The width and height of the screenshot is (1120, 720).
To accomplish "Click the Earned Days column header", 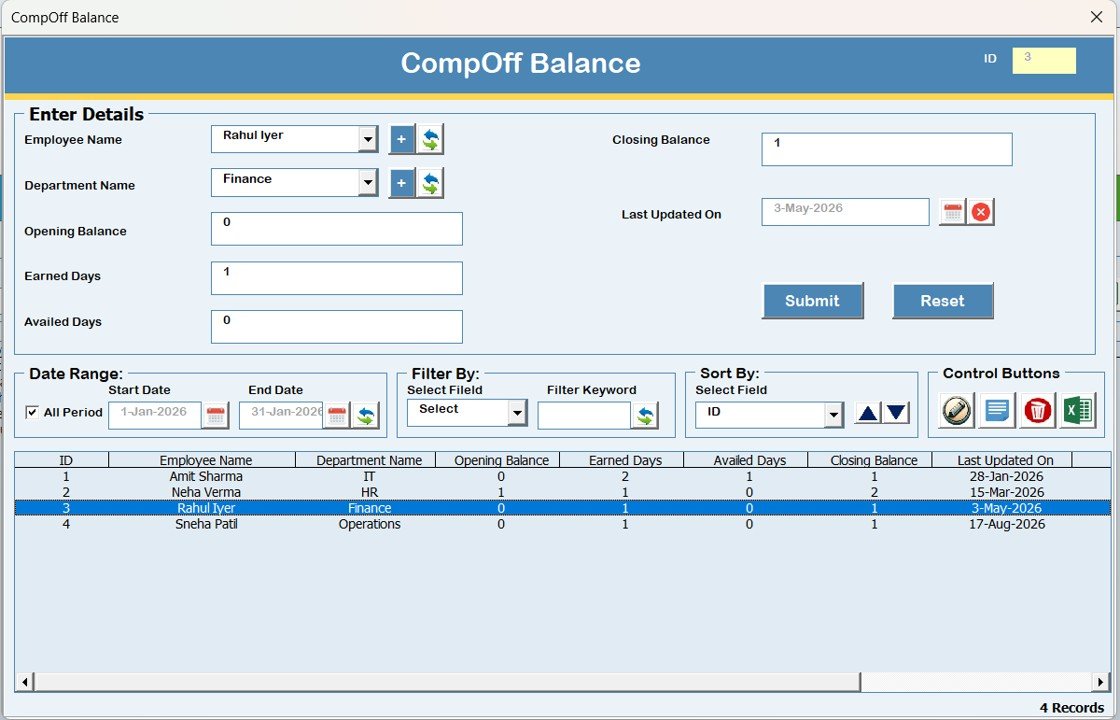I will [625, 460].
